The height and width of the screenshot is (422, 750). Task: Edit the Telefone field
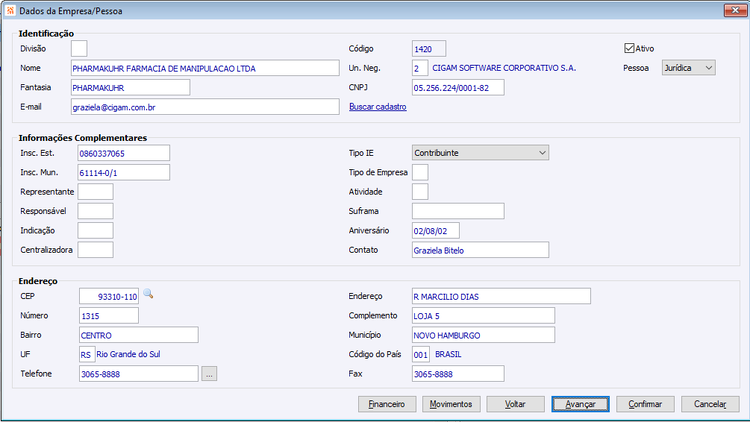pos(138,374)
